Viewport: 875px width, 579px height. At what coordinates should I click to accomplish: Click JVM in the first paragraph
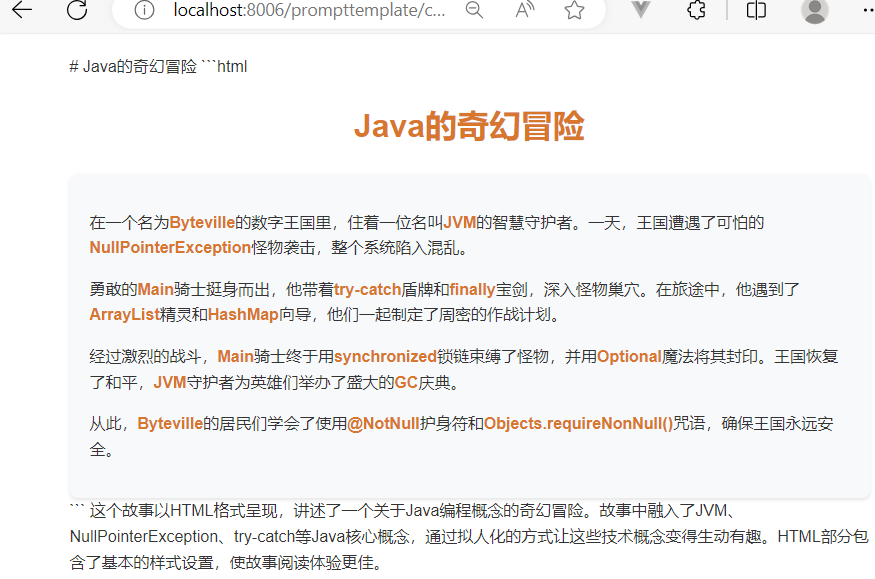[x=460, y=223]
